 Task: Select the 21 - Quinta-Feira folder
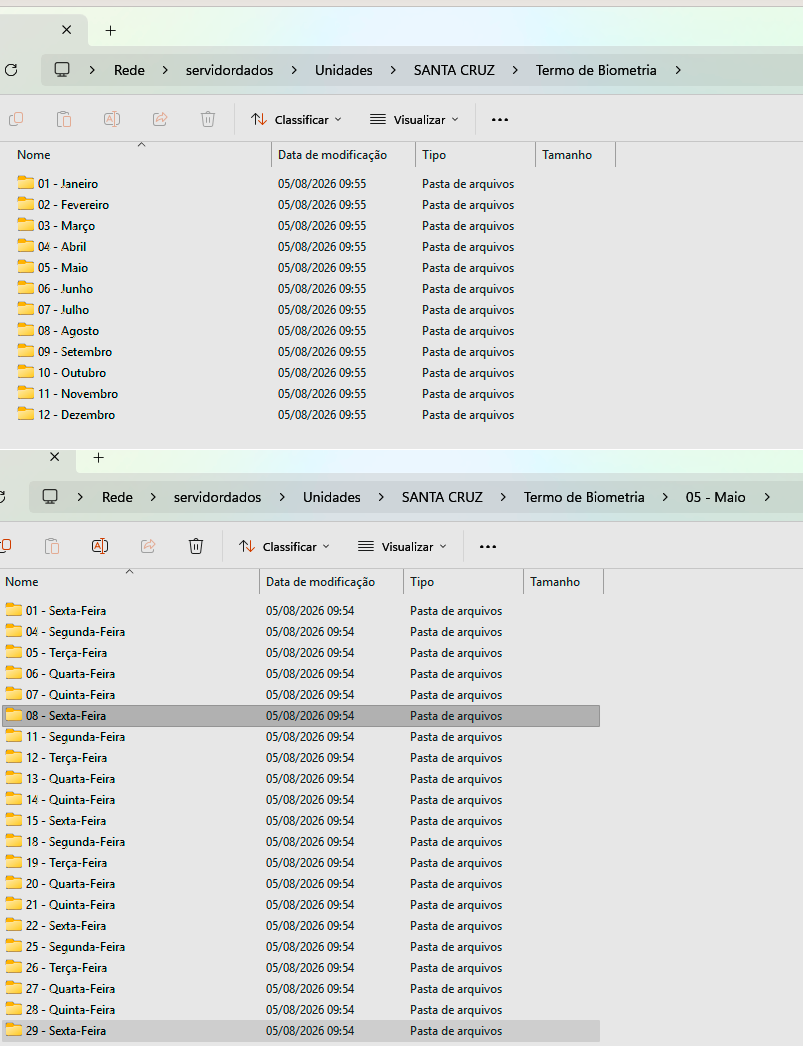70,905
